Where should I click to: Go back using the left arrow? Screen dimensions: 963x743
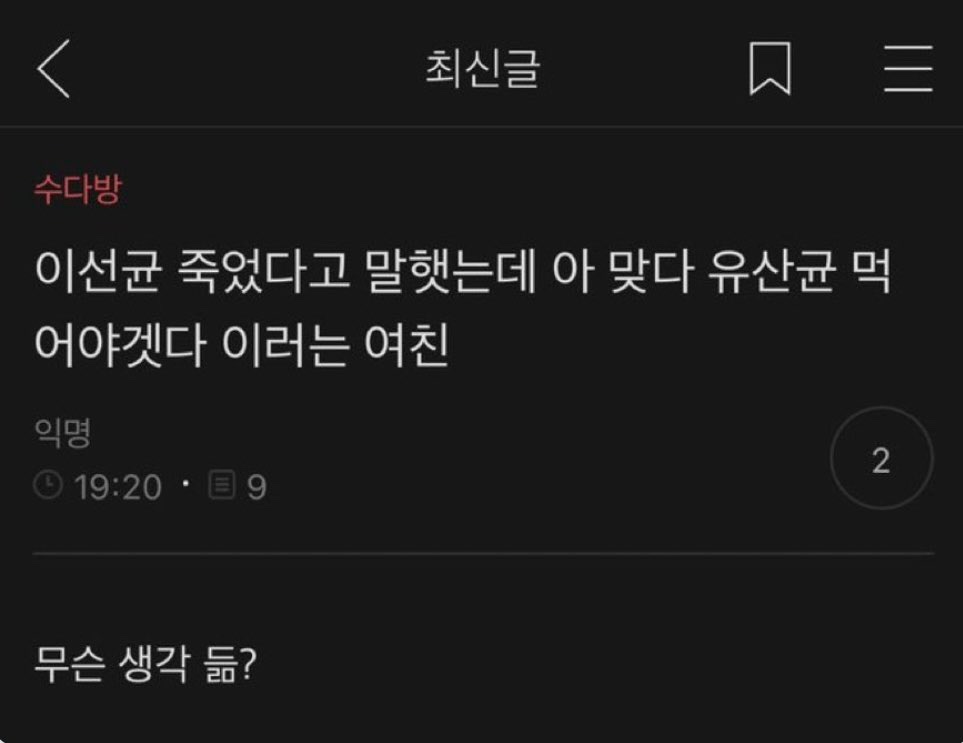pos(54,68)
